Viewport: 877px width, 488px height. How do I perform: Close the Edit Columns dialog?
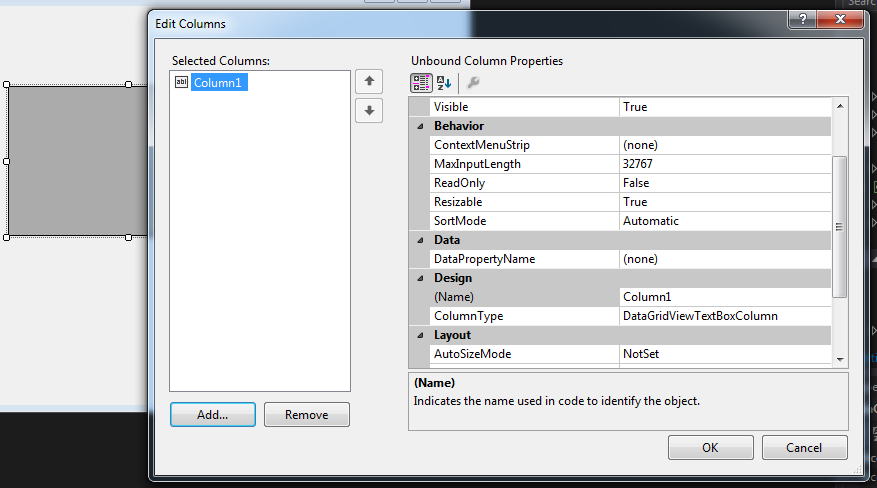pos(840,20)
